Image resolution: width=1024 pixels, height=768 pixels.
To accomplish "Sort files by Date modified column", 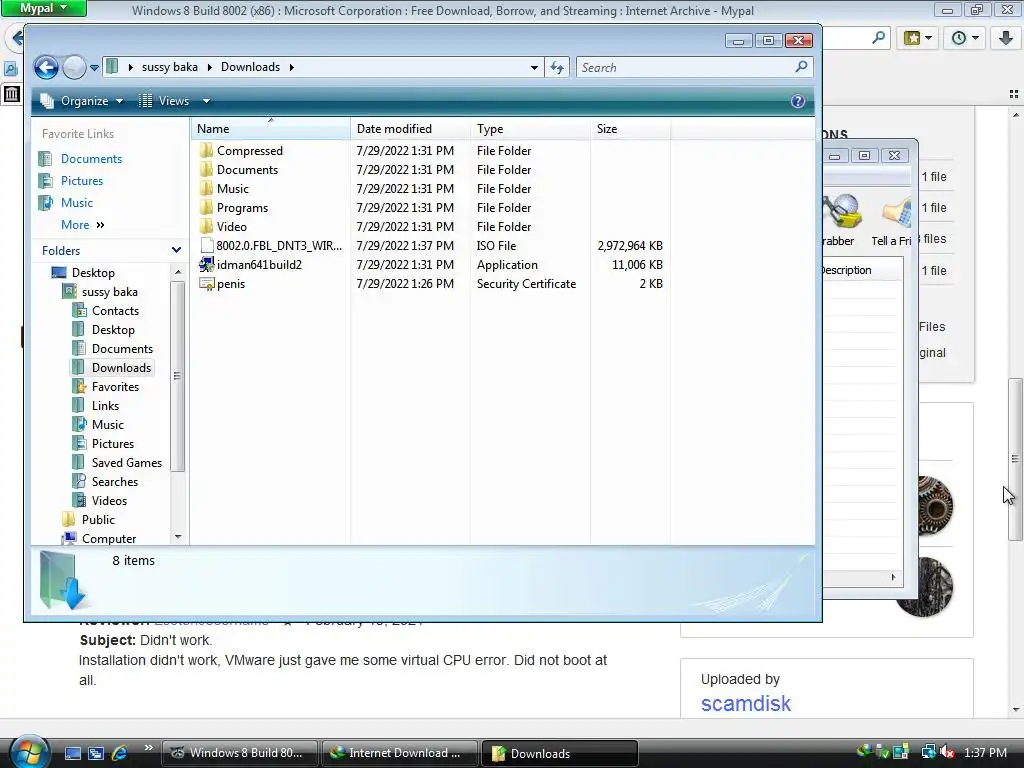I will point(410,129).
